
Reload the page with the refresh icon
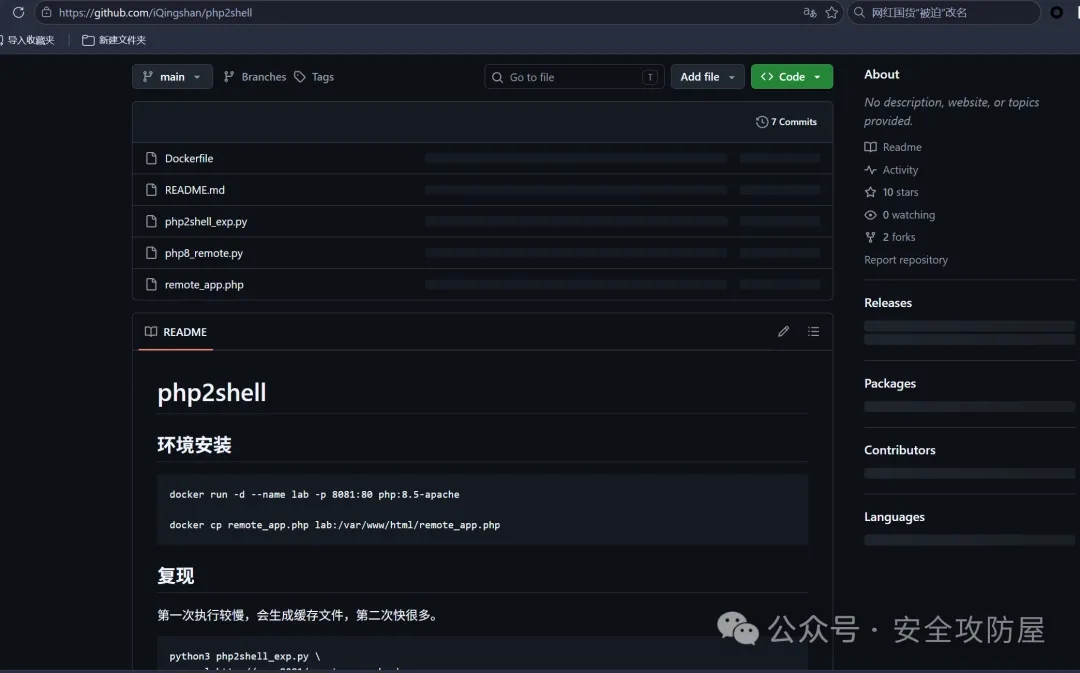pyautogui.click(x=19, y=12)
